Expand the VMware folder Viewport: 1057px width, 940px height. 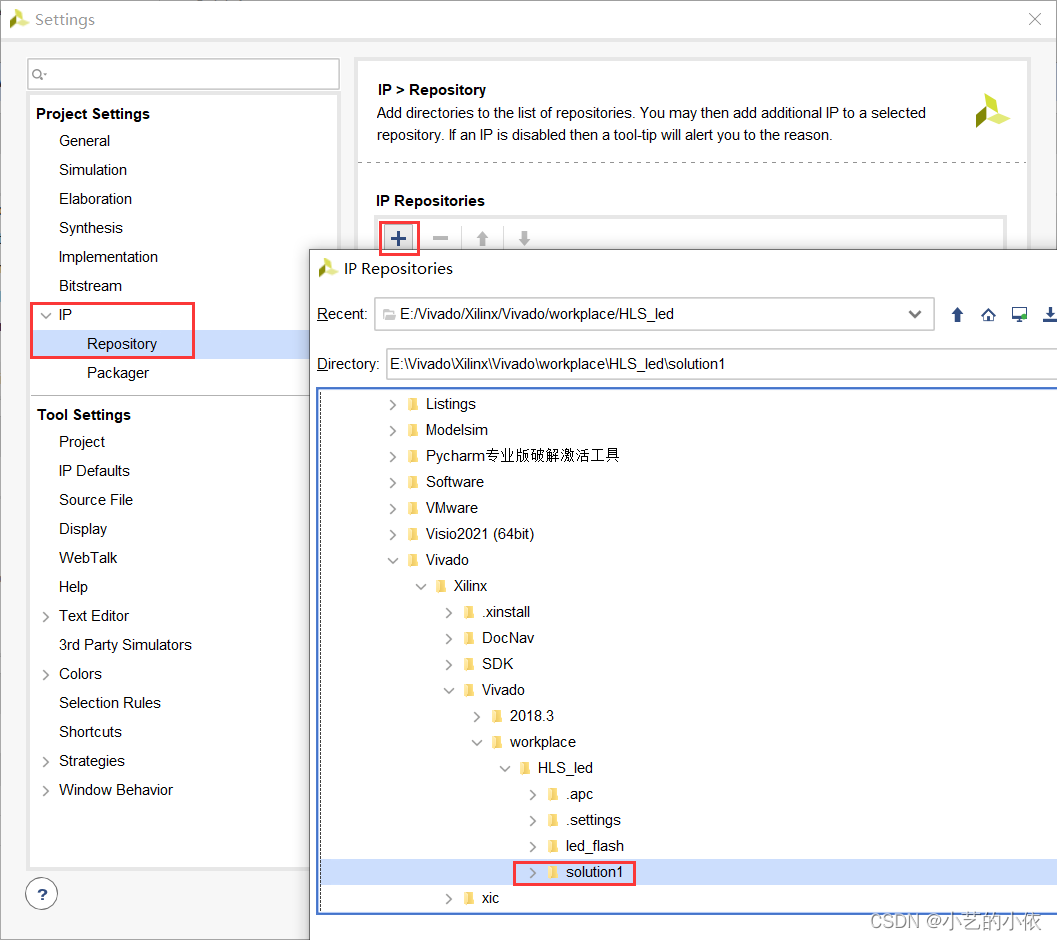[392, 508]
